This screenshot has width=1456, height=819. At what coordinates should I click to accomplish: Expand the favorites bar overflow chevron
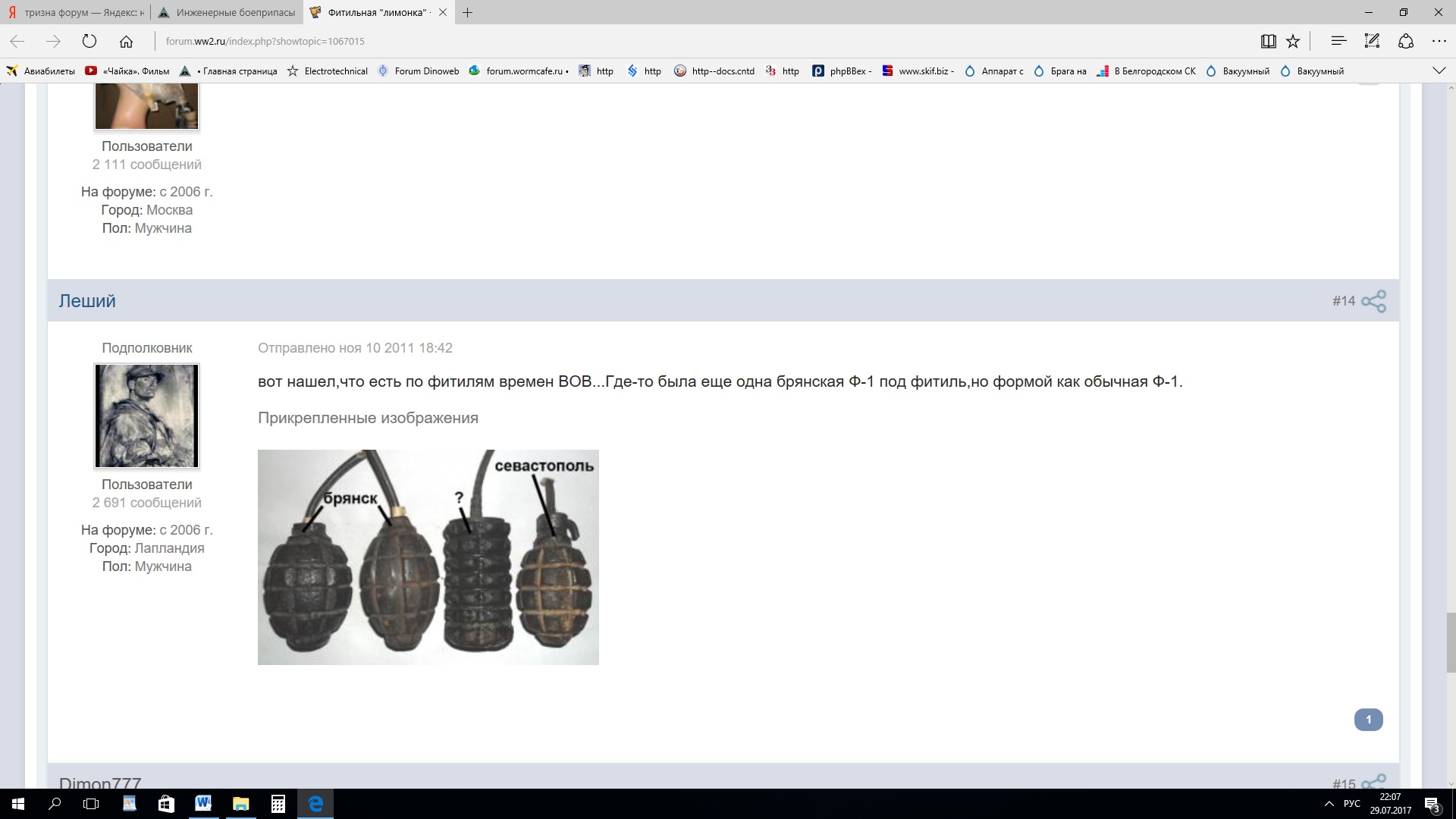coord(1439,71)
